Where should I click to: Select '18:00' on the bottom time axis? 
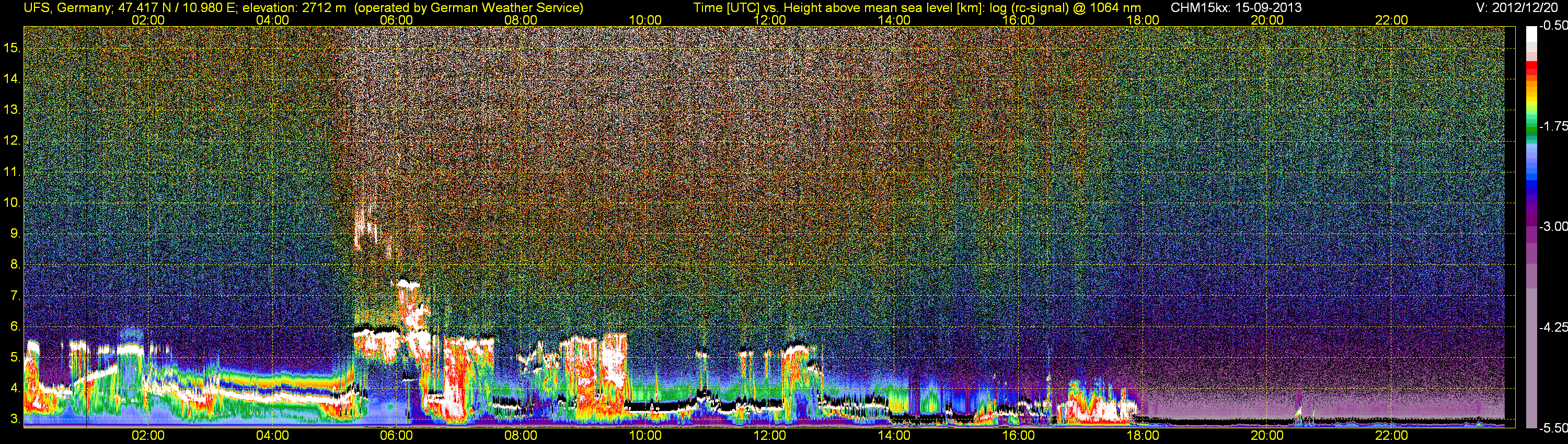[1143, 436]
